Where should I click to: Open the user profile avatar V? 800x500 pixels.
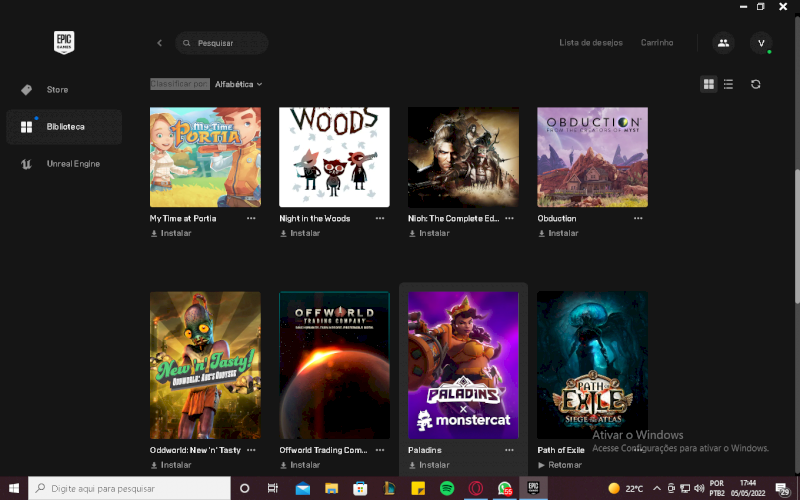761,43
